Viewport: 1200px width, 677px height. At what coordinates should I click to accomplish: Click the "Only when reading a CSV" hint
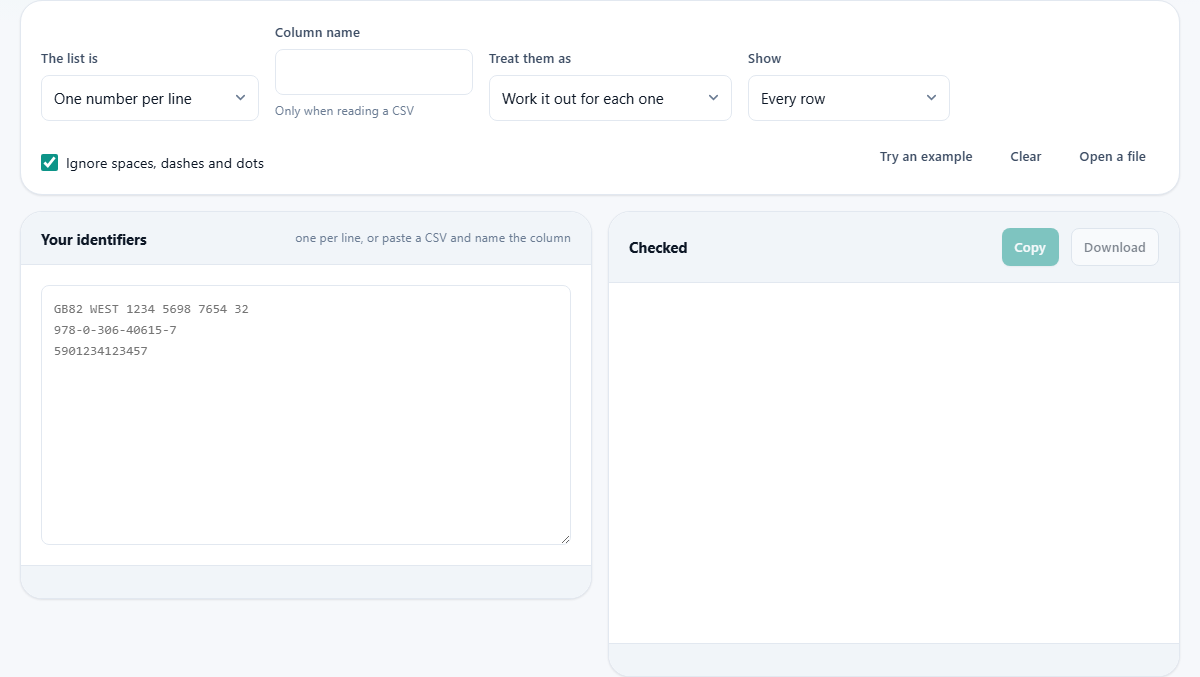[344, 111]
